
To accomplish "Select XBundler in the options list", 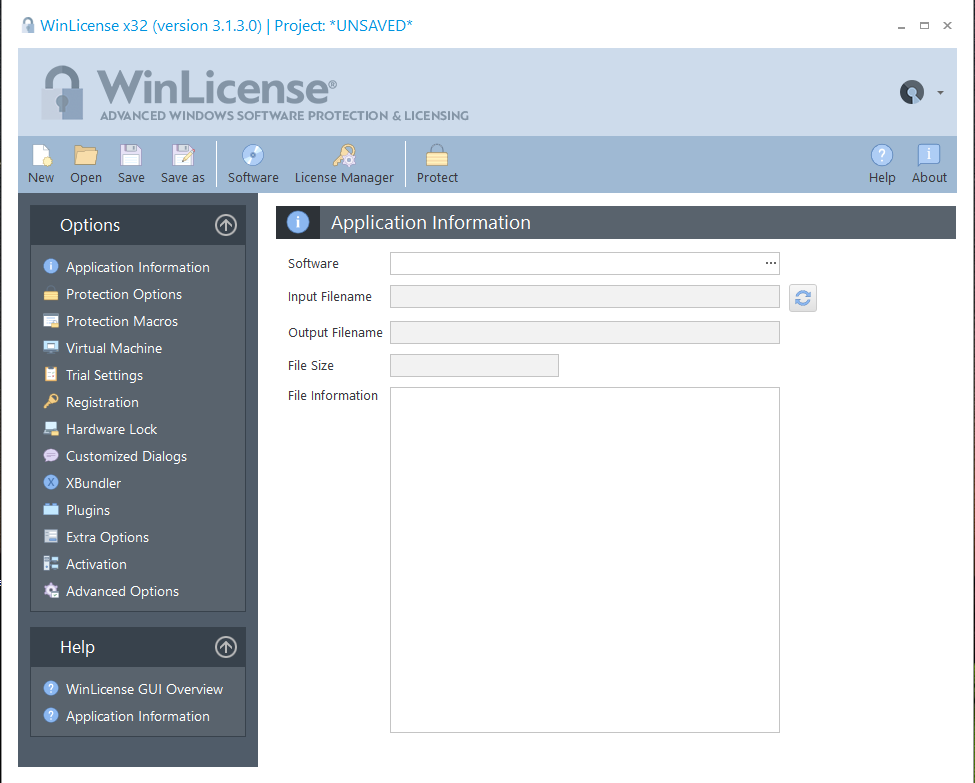I will coord(93,483).
